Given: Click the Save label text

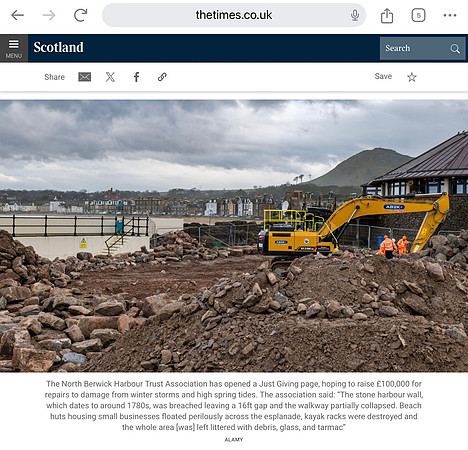Looking at the screenshot, I should point(383,76).
